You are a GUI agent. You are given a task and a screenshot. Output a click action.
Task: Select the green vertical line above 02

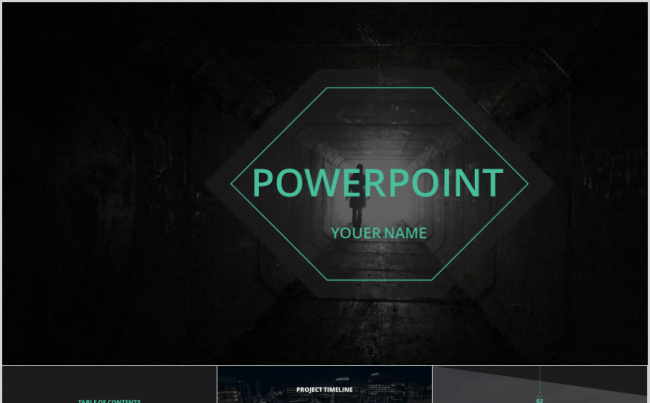point(539,379)
